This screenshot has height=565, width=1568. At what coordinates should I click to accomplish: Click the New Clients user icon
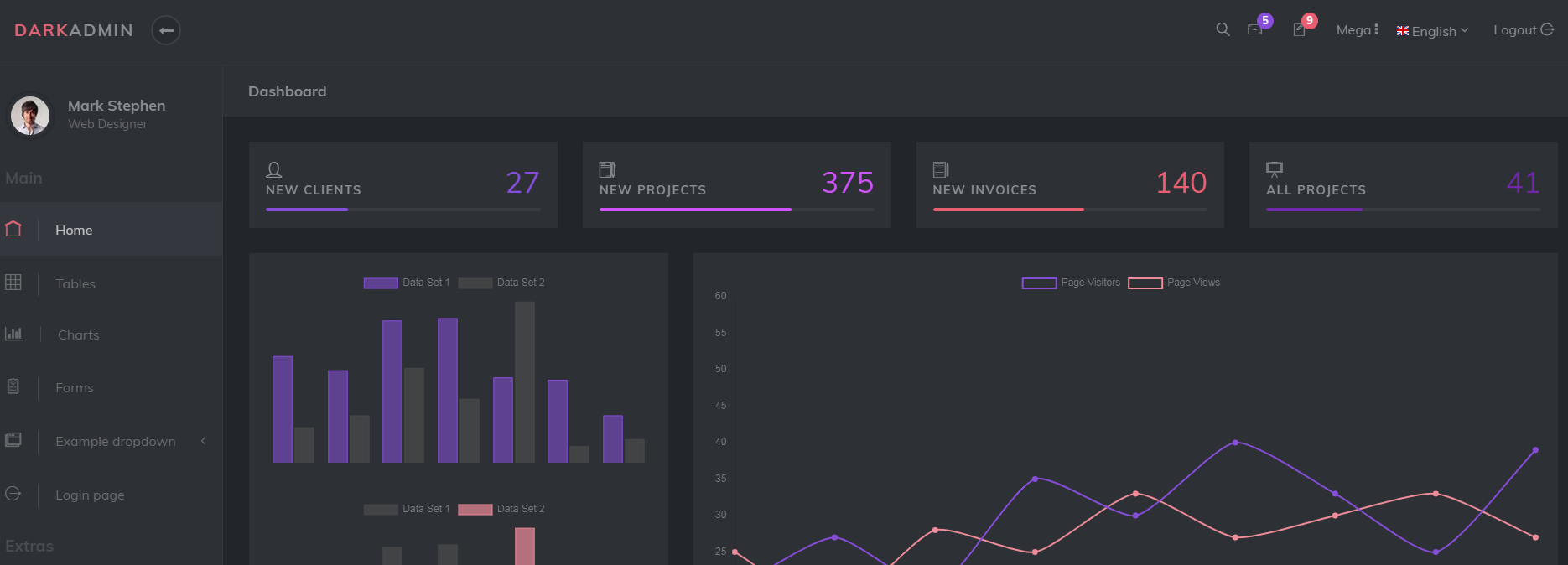274,169
